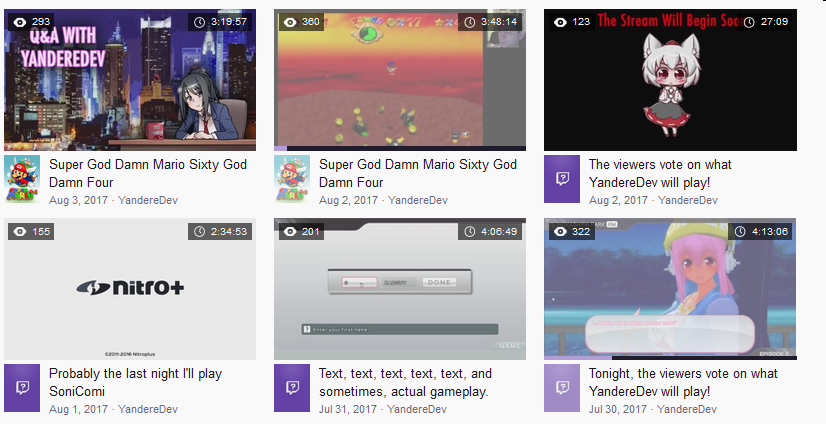Image resolution: width=826 pixels, height=424 pixels.
Task: Click the 'Jul 31, 2017' date text
Action: (x=348, y=409)
